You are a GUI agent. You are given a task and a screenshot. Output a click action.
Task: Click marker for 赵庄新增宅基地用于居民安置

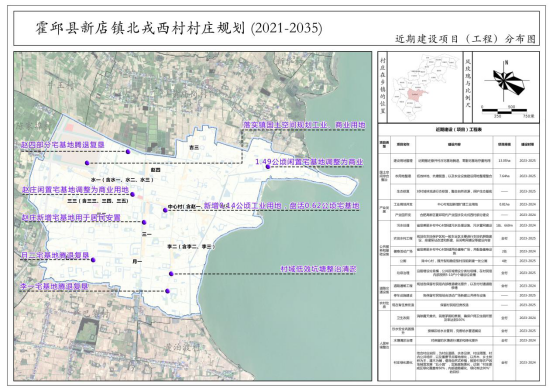pyautogui.click(x=144, y=222)
